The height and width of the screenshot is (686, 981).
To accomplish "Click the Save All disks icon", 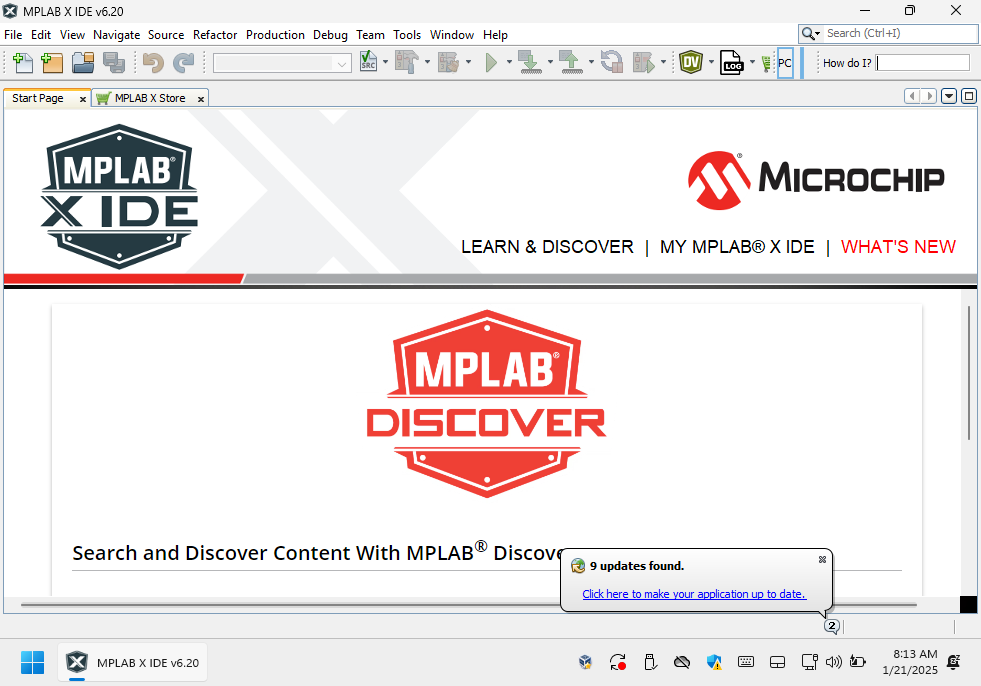I will 114,63.
